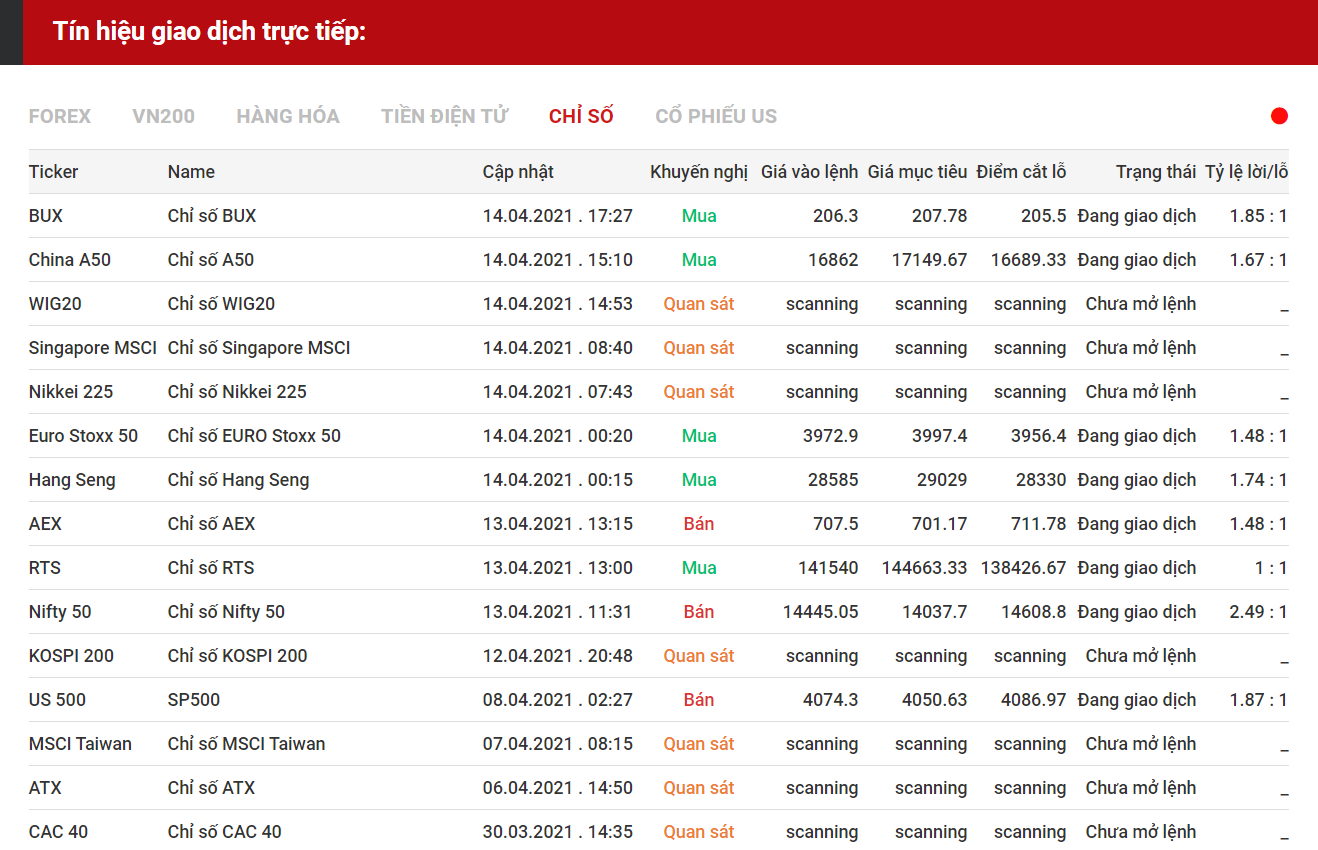Click the stop loss value 3956.4
This screenshot has height=850, width=1318.
[x=1039, y=436]
